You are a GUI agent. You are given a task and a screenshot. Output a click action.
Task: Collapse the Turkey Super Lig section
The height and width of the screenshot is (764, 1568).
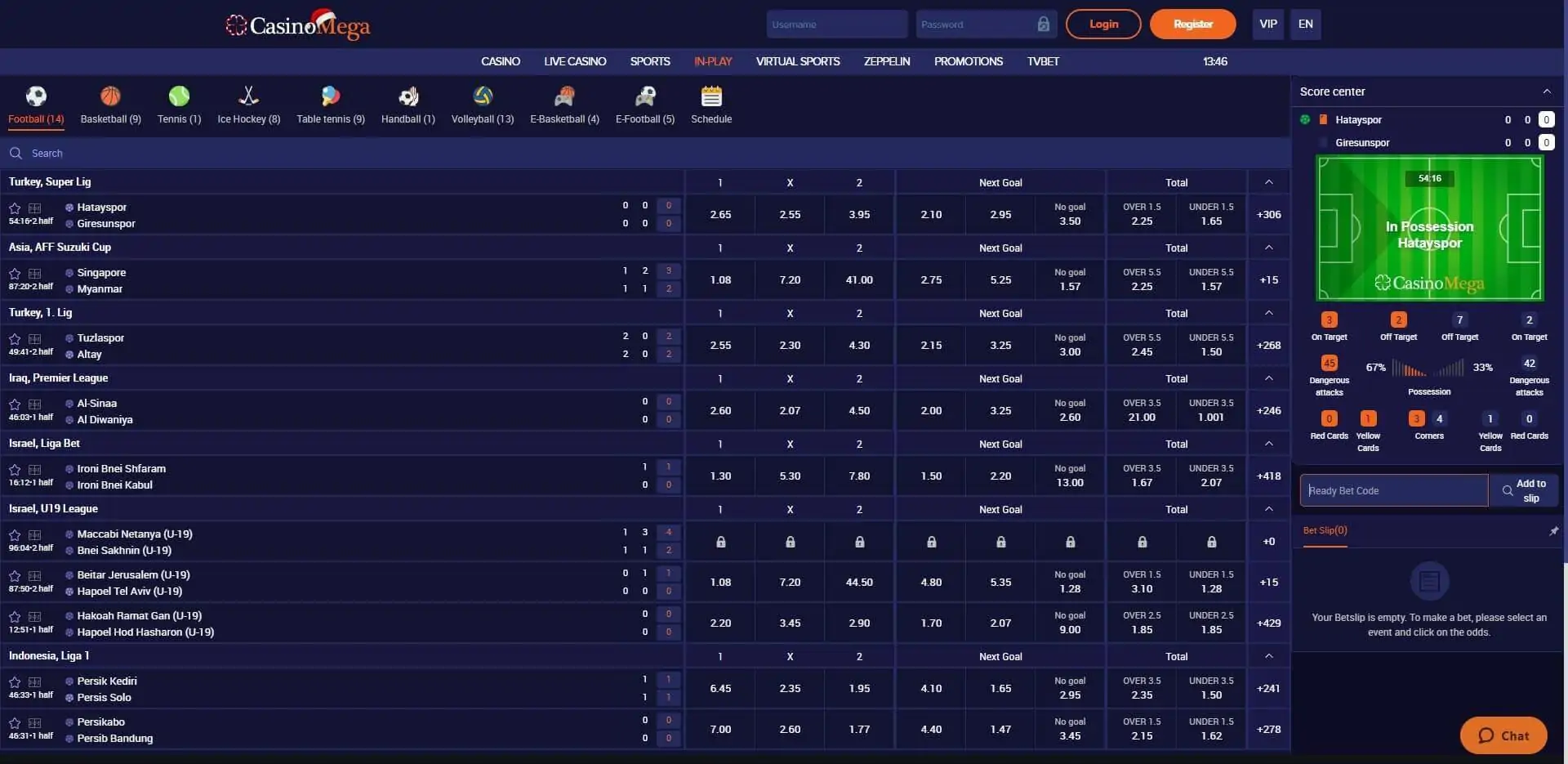tap(1267, 182)
